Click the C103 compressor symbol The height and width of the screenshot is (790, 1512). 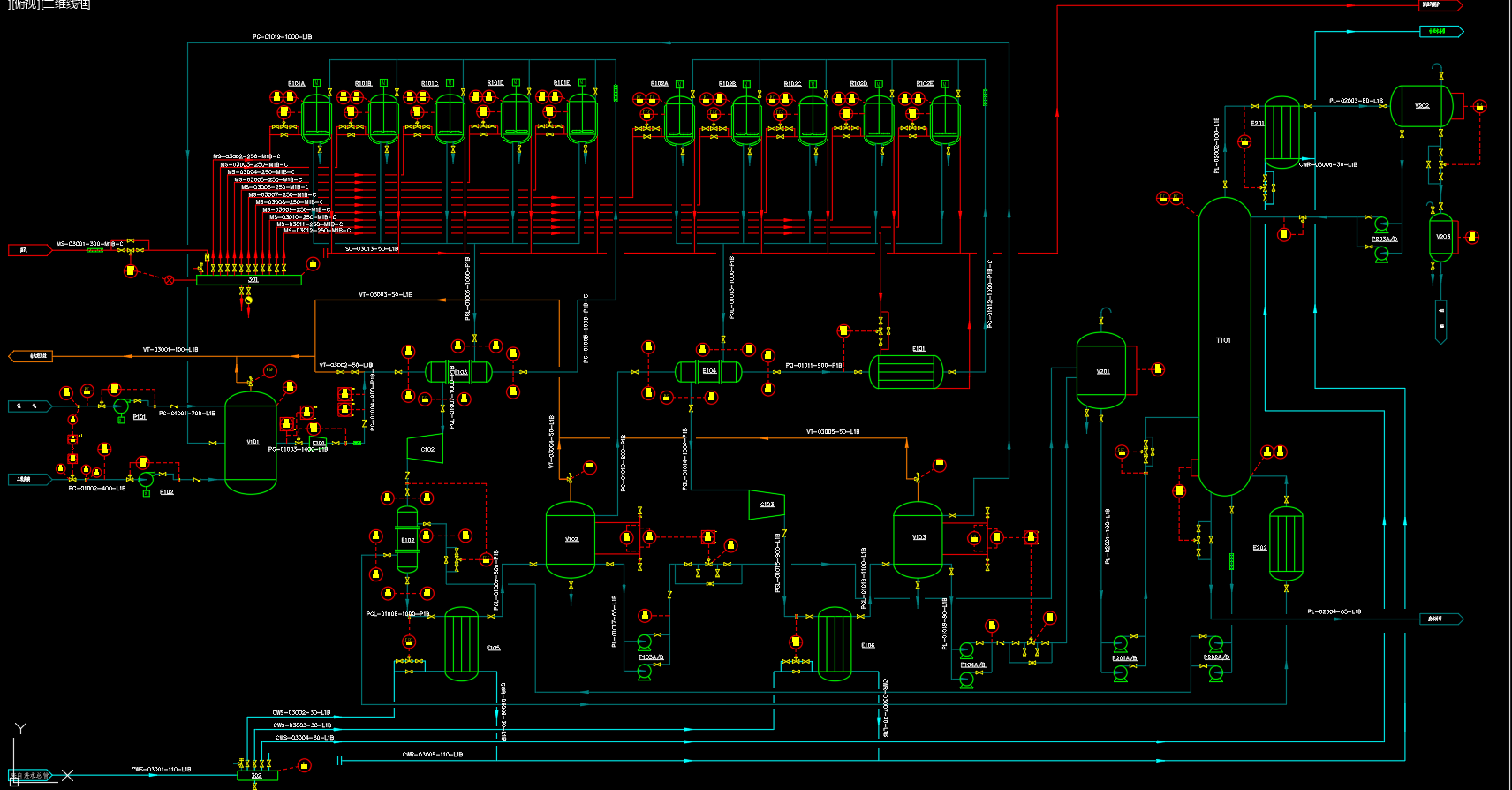pyautogui.click(x=767, y=505)
